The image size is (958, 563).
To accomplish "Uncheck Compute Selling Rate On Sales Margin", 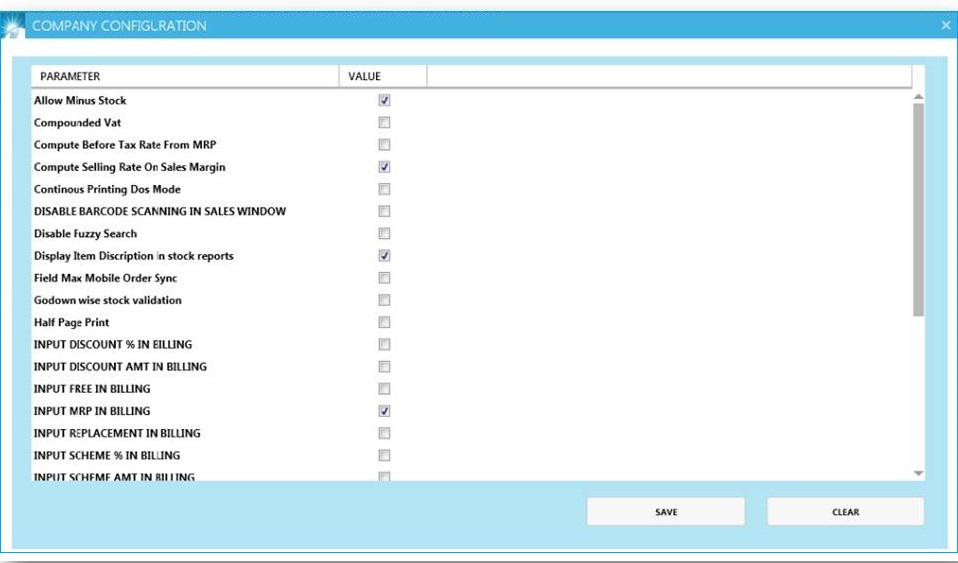I will 384,167.
